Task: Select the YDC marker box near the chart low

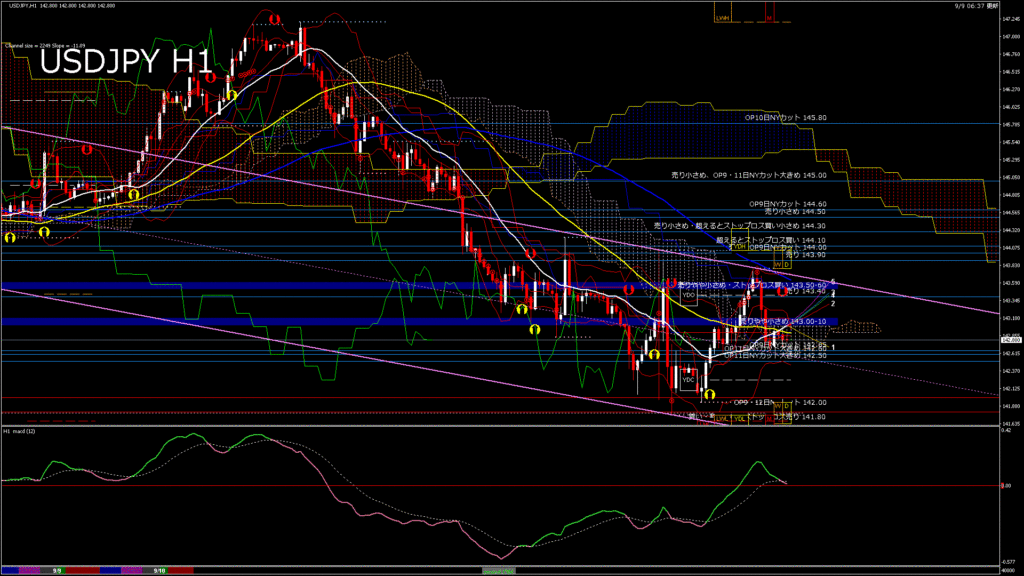Action: 687,380
